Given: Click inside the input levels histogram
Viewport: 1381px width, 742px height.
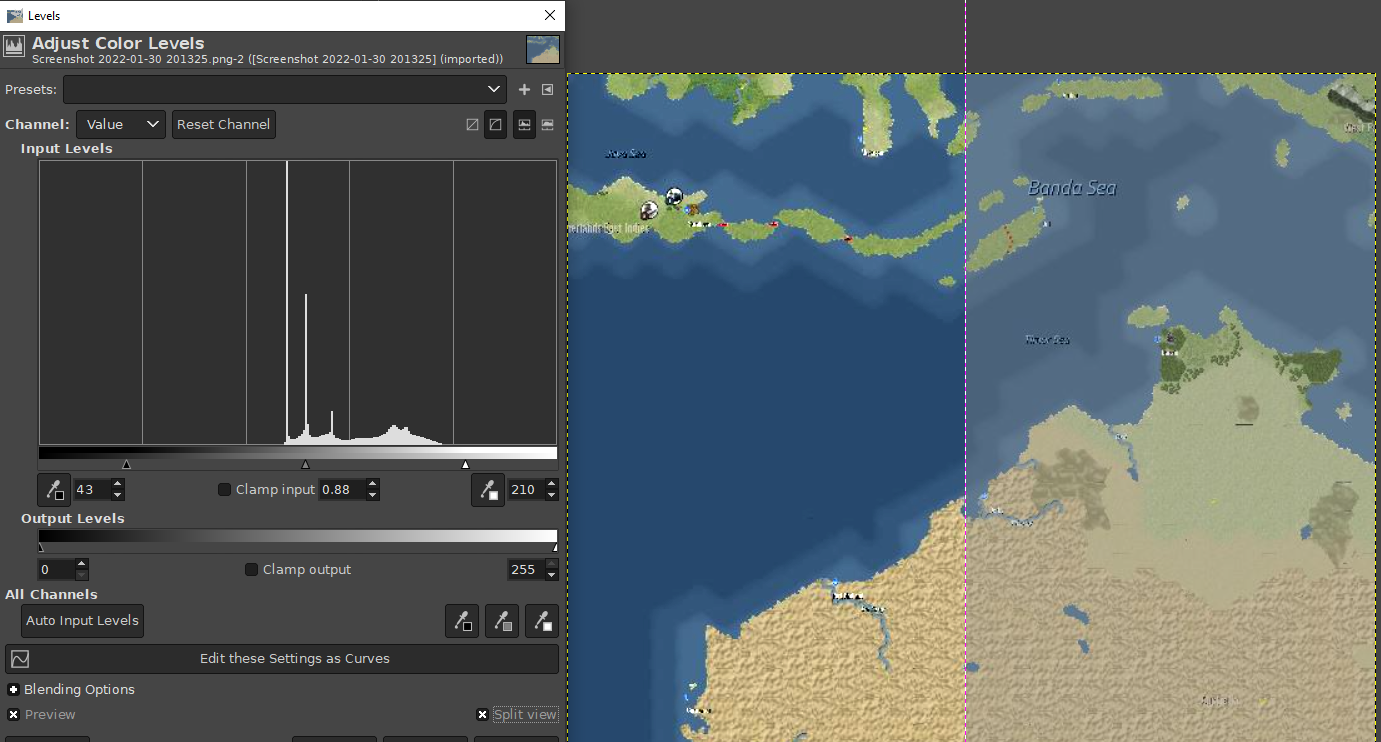Looking at the screenshot, I should 298,302.
